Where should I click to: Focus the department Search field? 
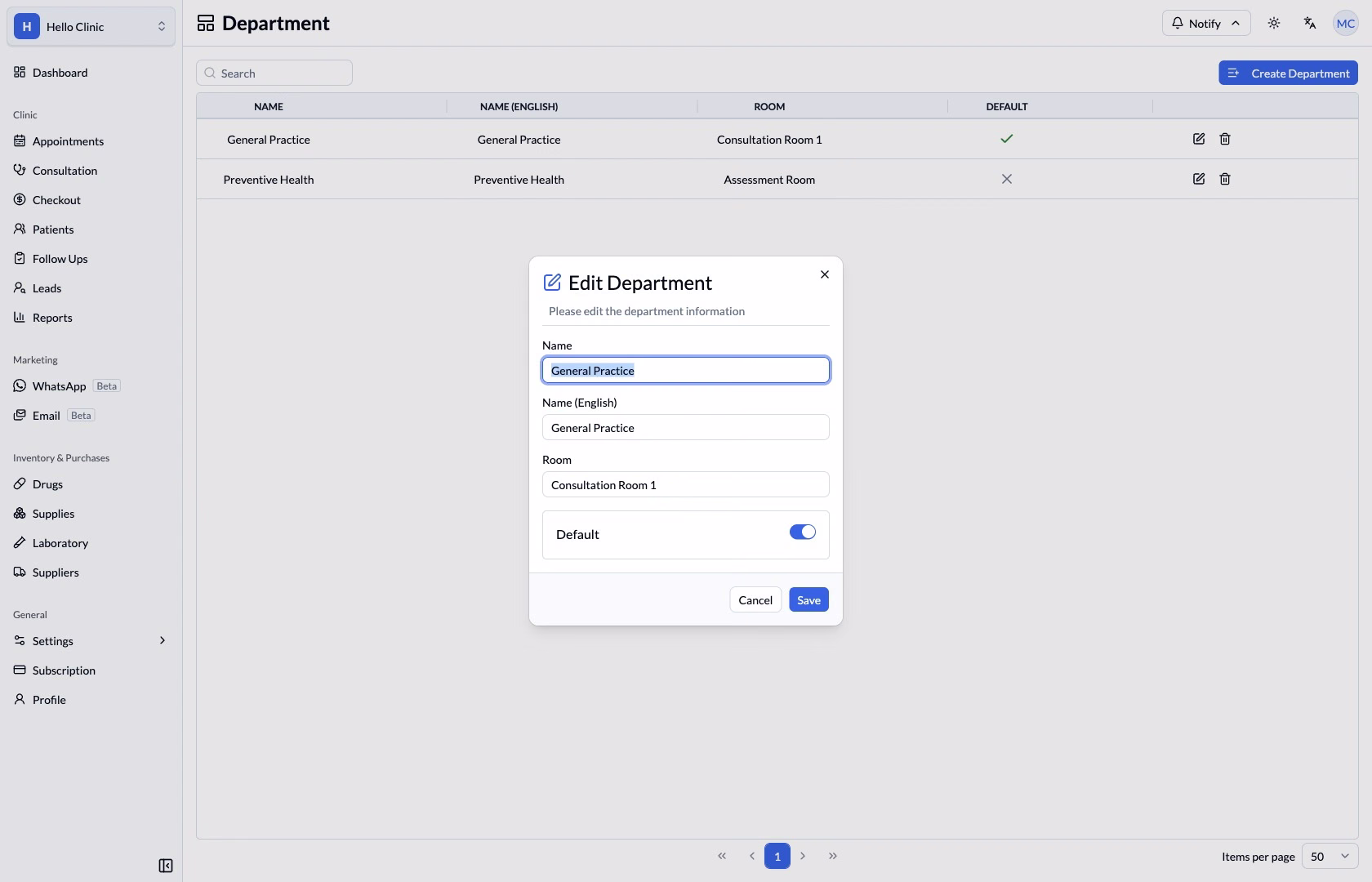coord(274,73)
